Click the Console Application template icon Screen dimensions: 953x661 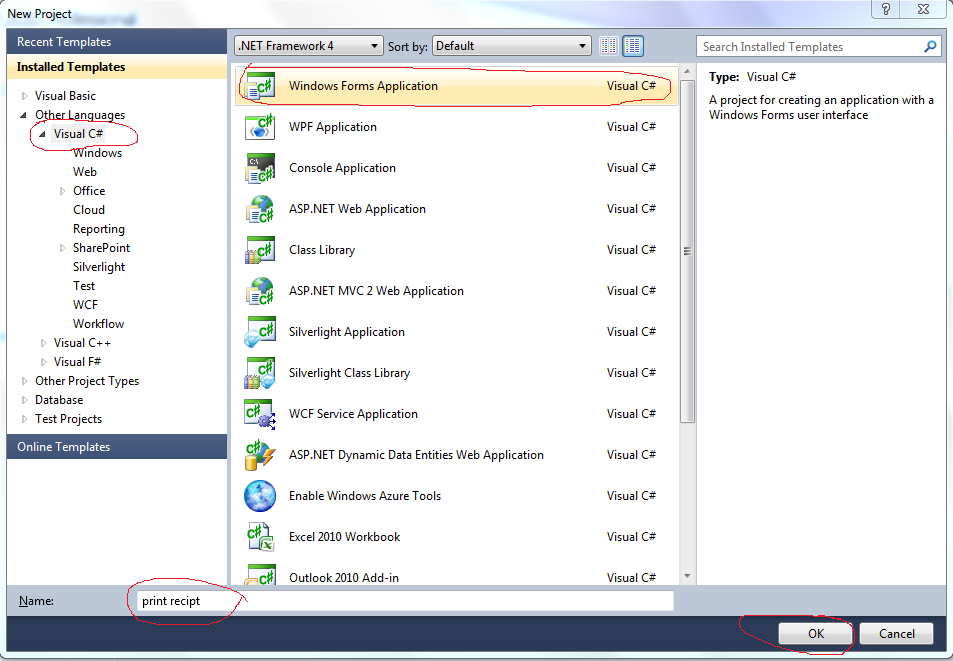click(260, 168)
